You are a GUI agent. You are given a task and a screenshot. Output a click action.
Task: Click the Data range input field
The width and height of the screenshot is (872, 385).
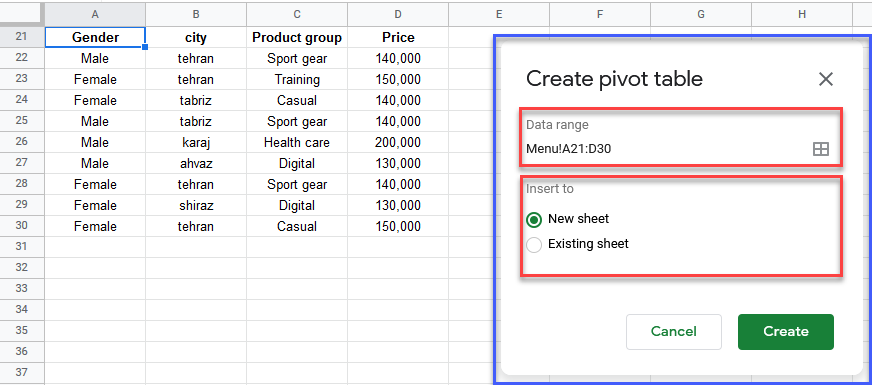667,149
